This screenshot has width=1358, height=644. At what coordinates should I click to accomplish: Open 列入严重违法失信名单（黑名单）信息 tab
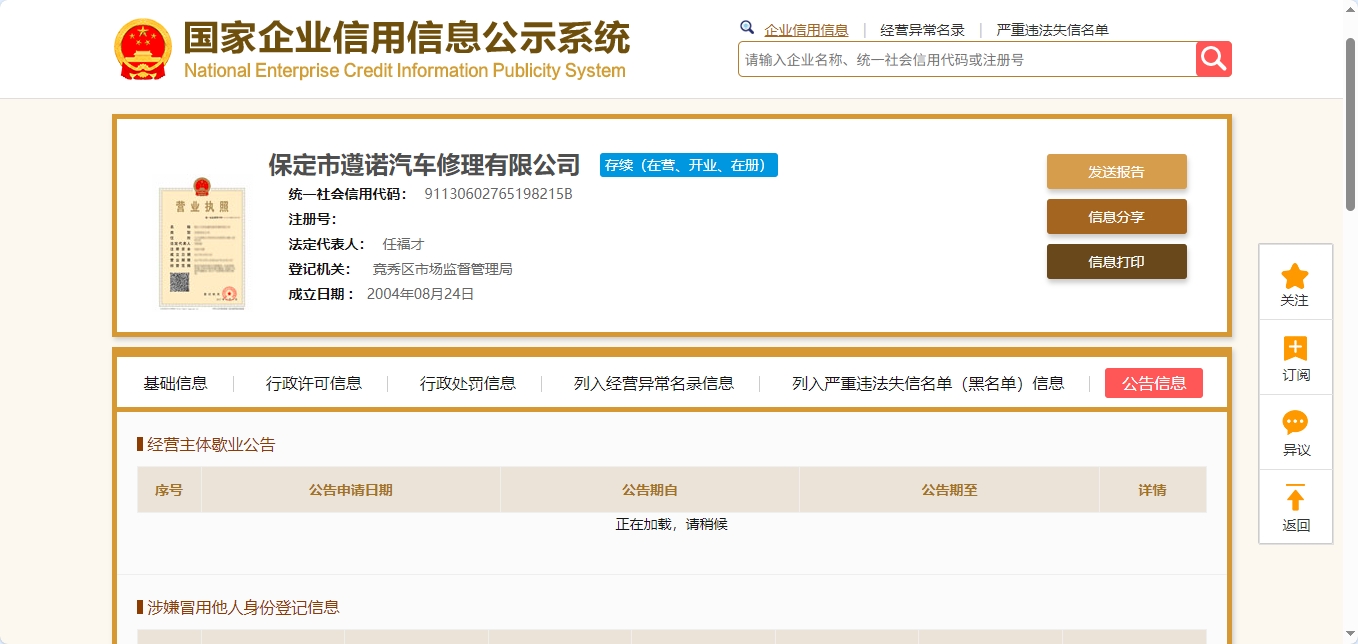click(x=928, y=383)
